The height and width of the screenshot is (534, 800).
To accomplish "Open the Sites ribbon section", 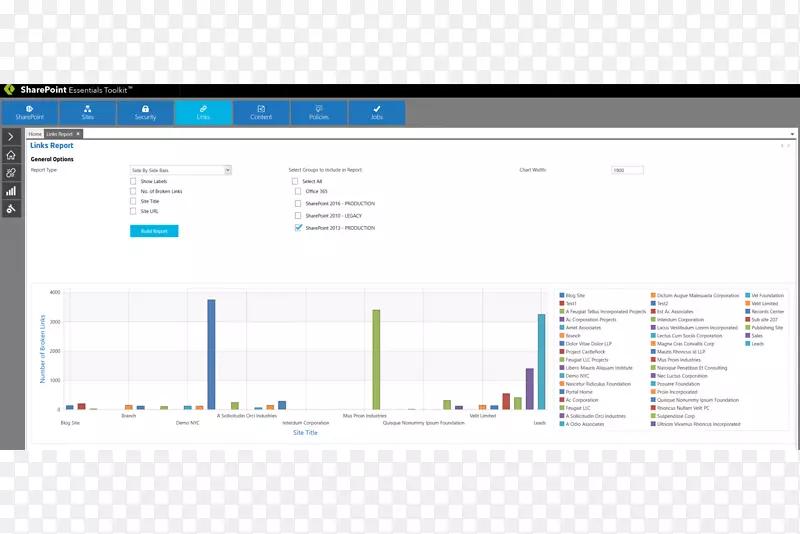I will click(x=88, y=112).
